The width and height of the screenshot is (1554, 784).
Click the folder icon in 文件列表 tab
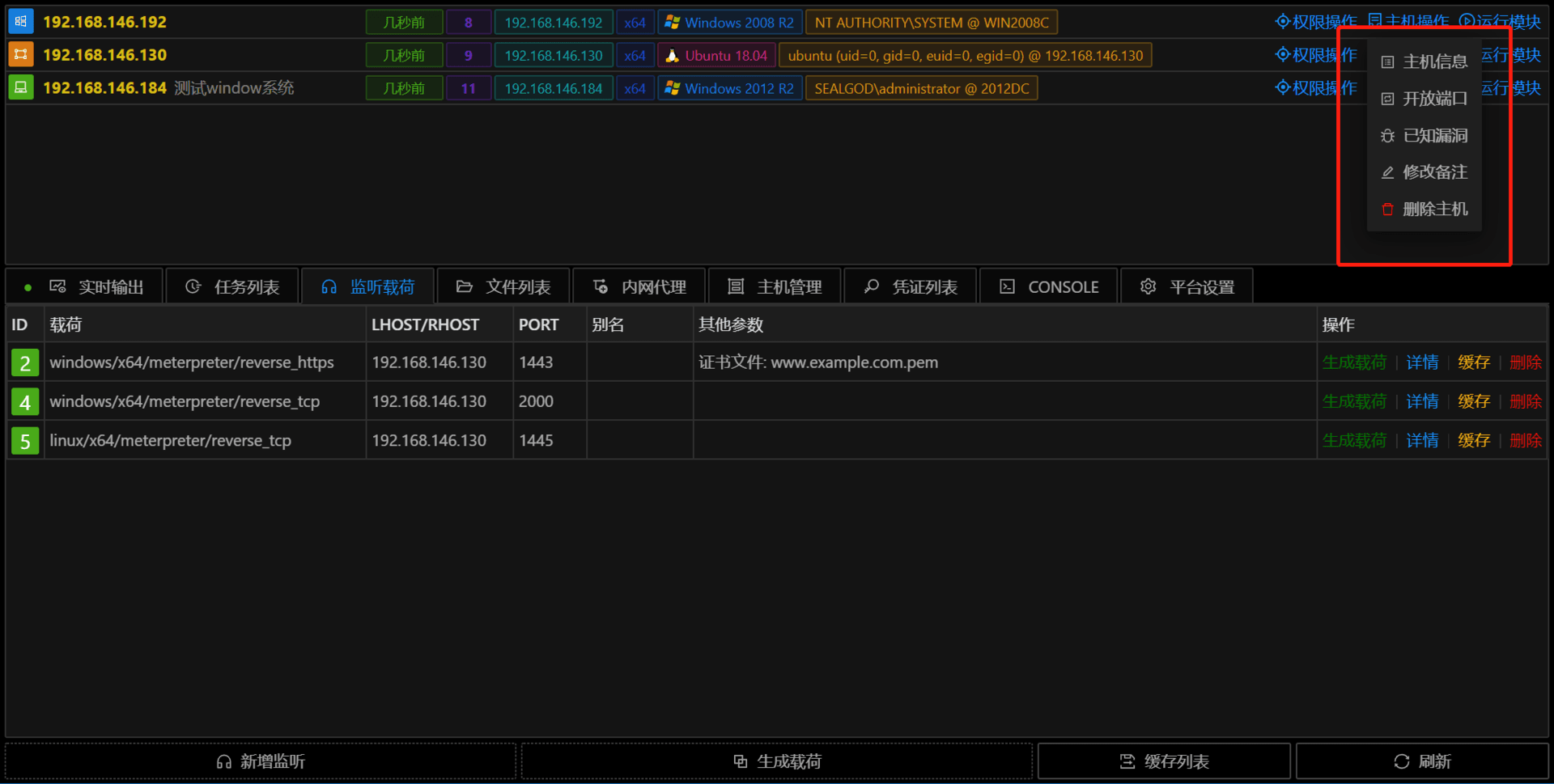point(465,286)
